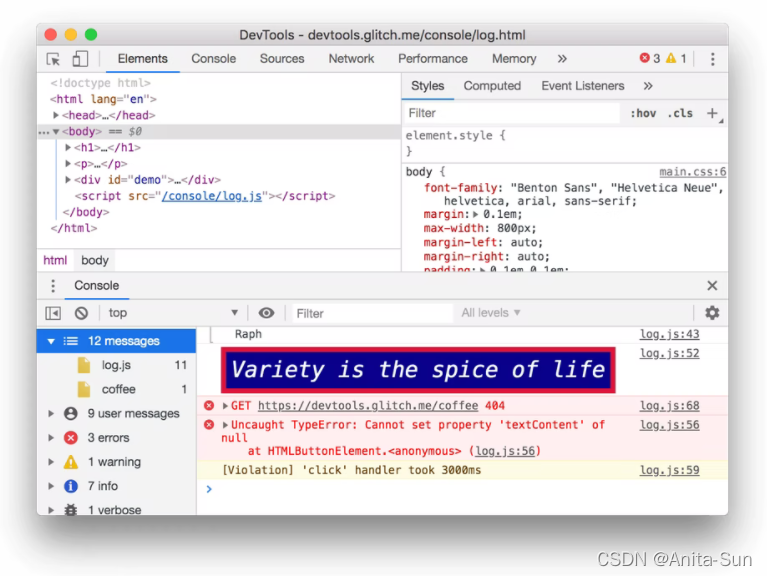Close the console drawer

tap(712, 286)
